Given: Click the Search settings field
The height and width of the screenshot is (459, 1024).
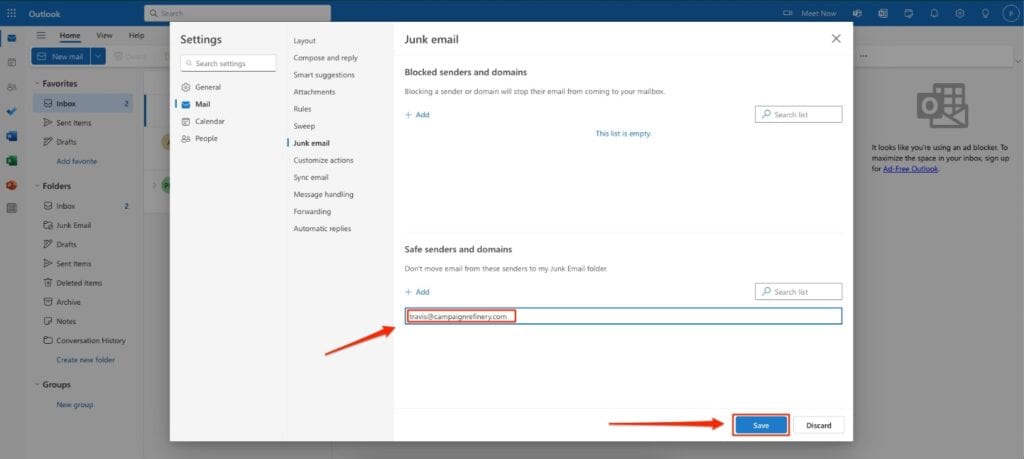Looking at the screenshot, I should [229, 63].
